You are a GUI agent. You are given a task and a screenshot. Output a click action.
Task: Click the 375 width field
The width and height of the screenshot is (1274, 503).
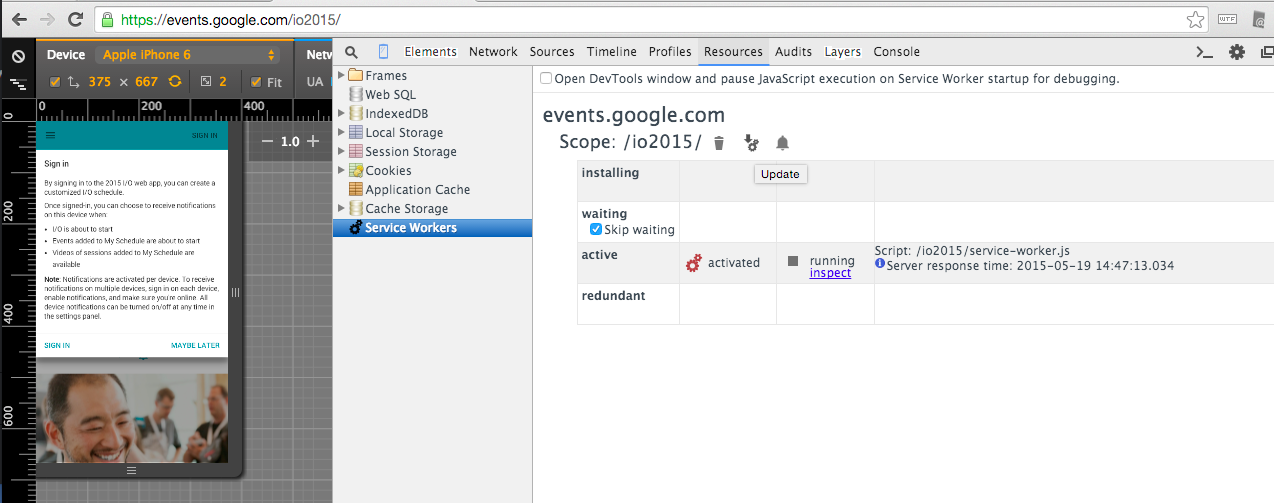99,82
